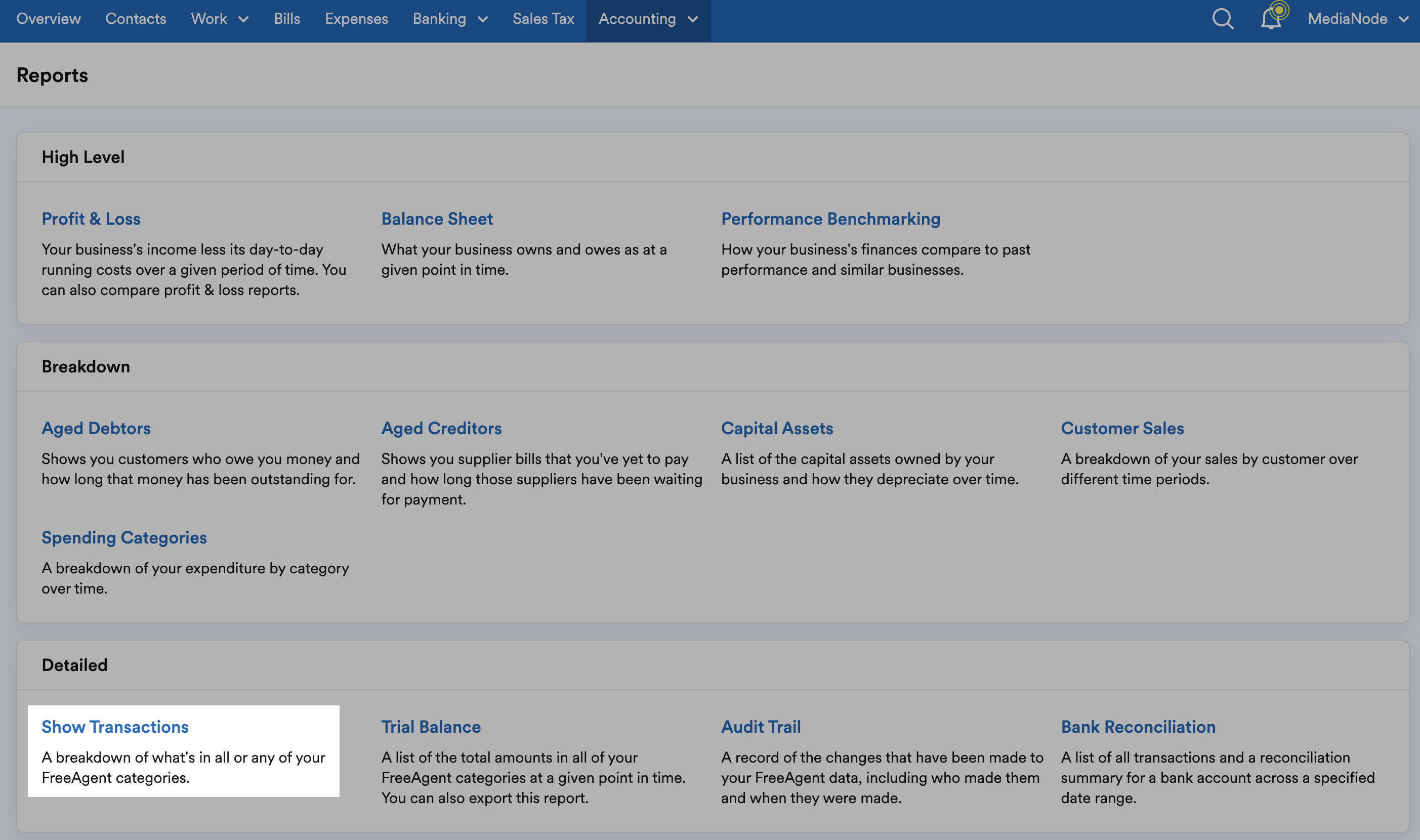Open the Contacts menu item

click(135, 19)
